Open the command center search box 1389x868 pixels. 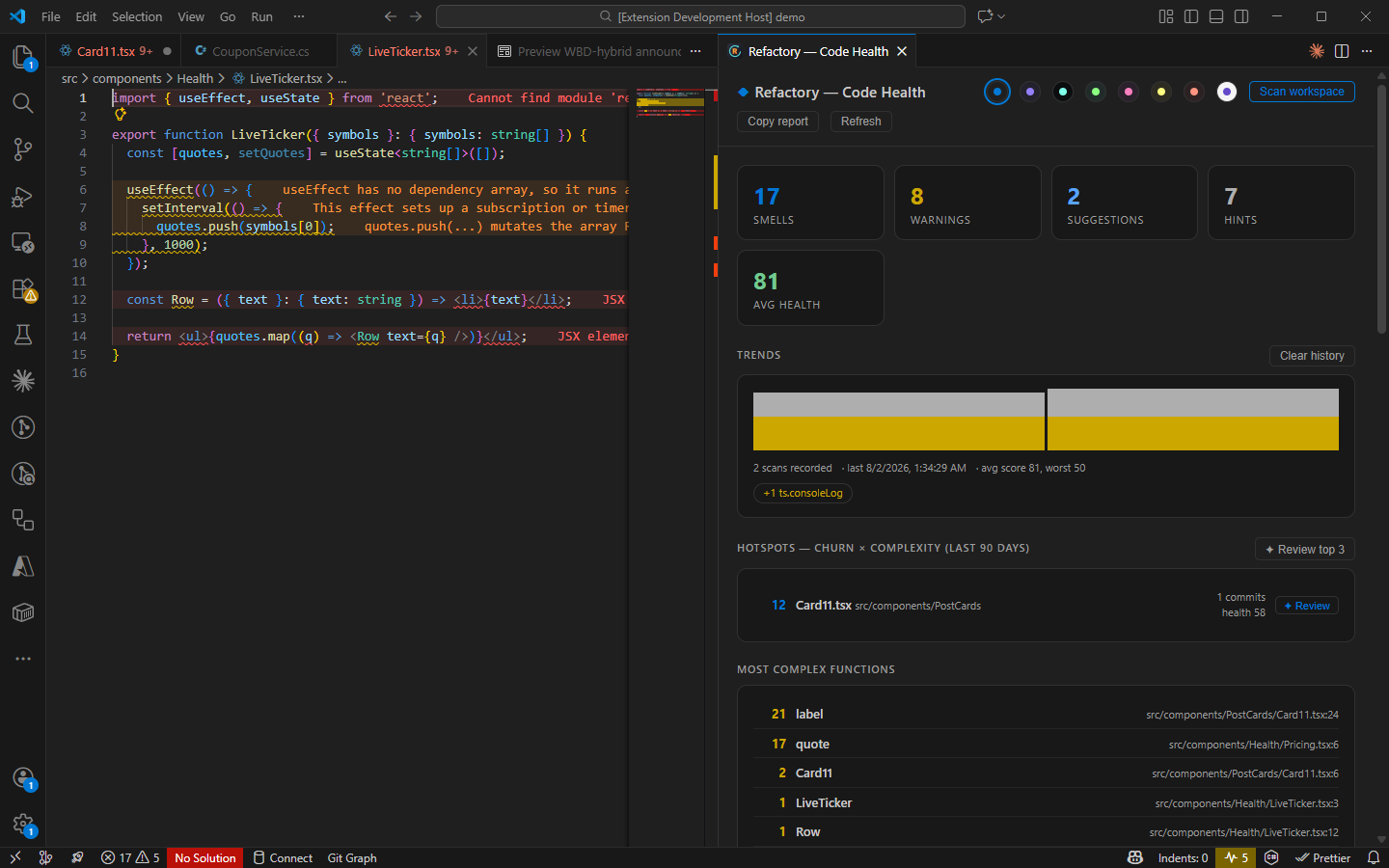coord(700,16)
